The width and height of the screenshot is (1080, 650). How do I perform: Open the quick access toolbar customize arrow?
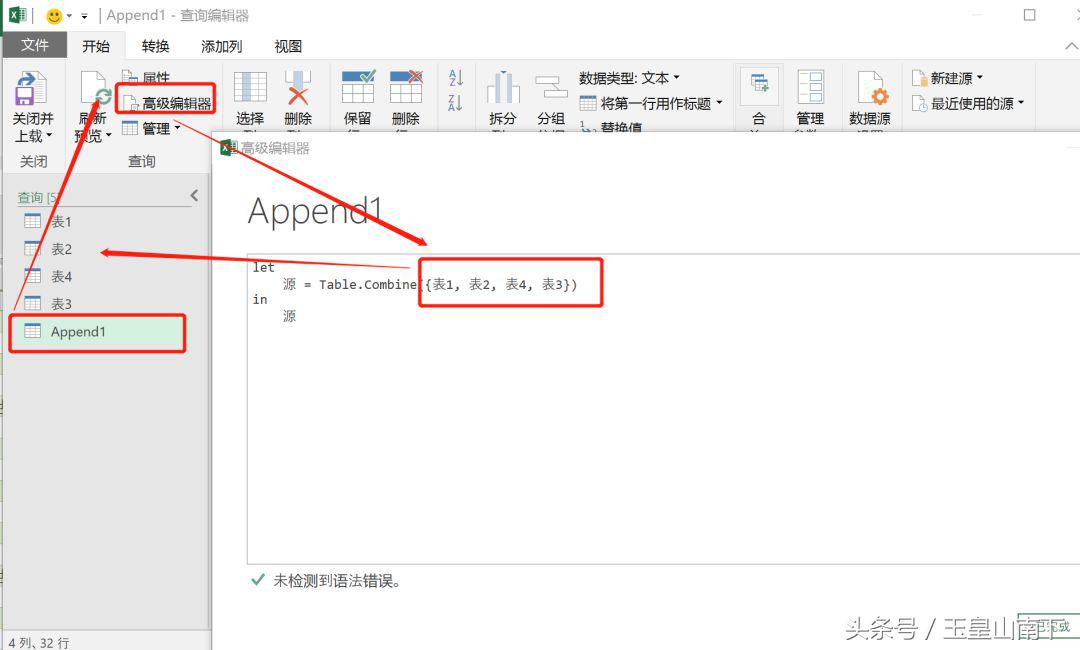[x=85, y=15]
